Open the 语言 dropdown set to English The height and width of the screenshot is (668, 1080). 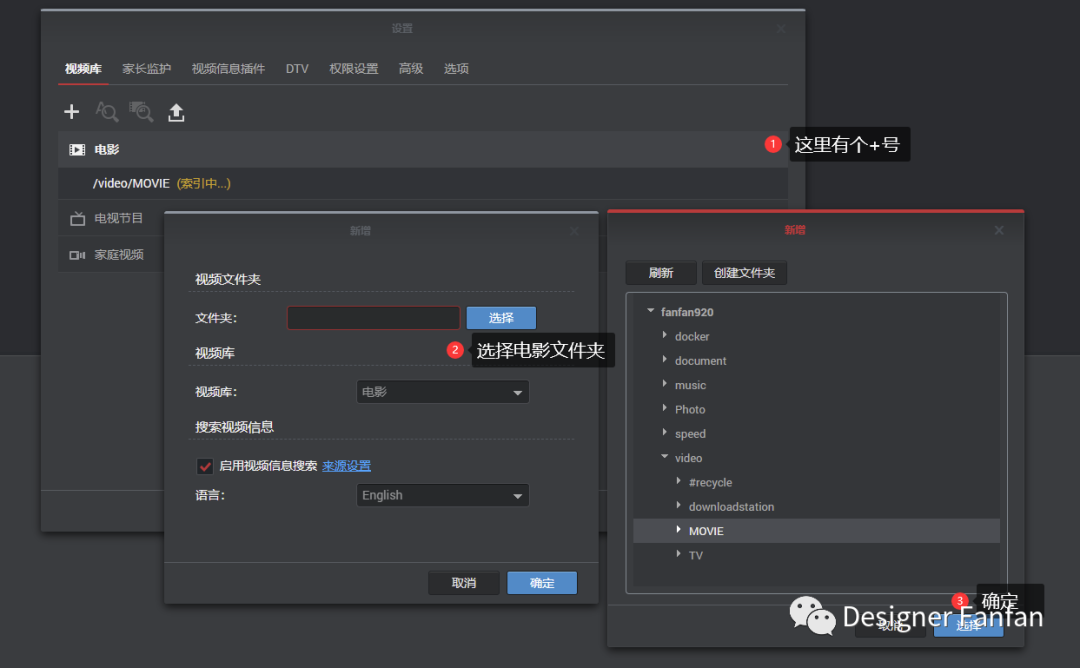pos(442,495)
